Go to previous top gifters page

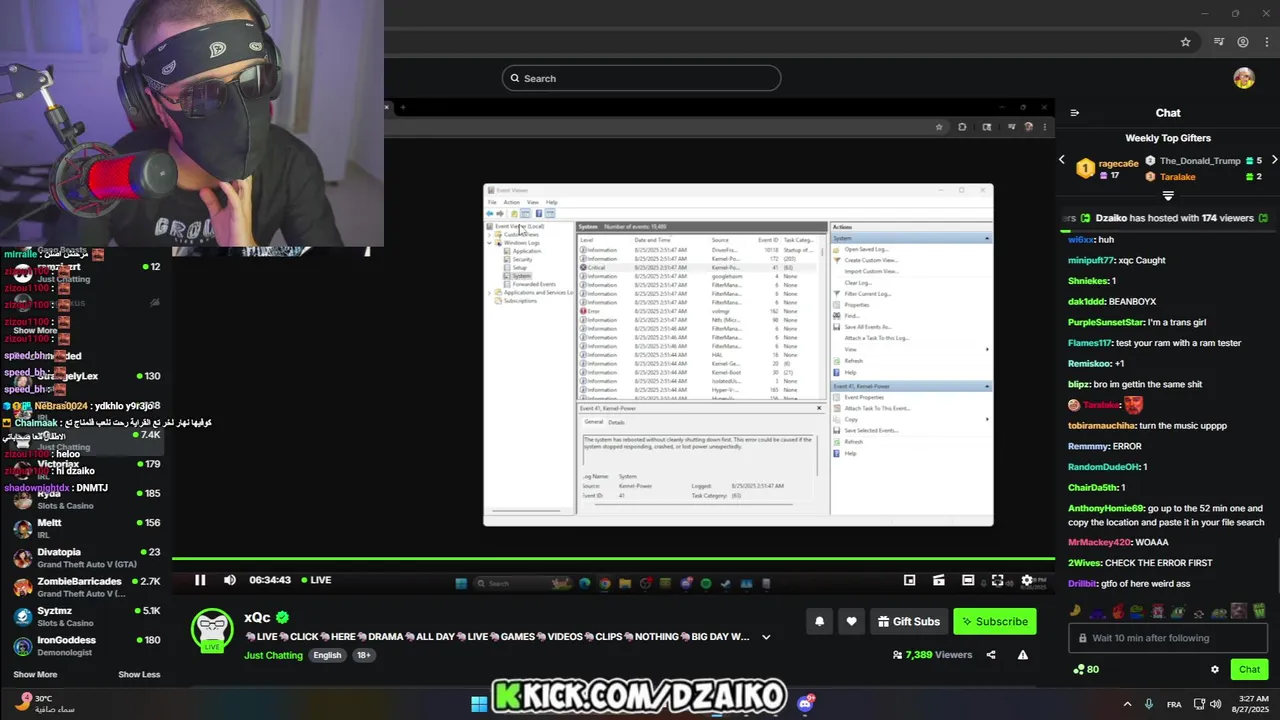click(1062, 160)
